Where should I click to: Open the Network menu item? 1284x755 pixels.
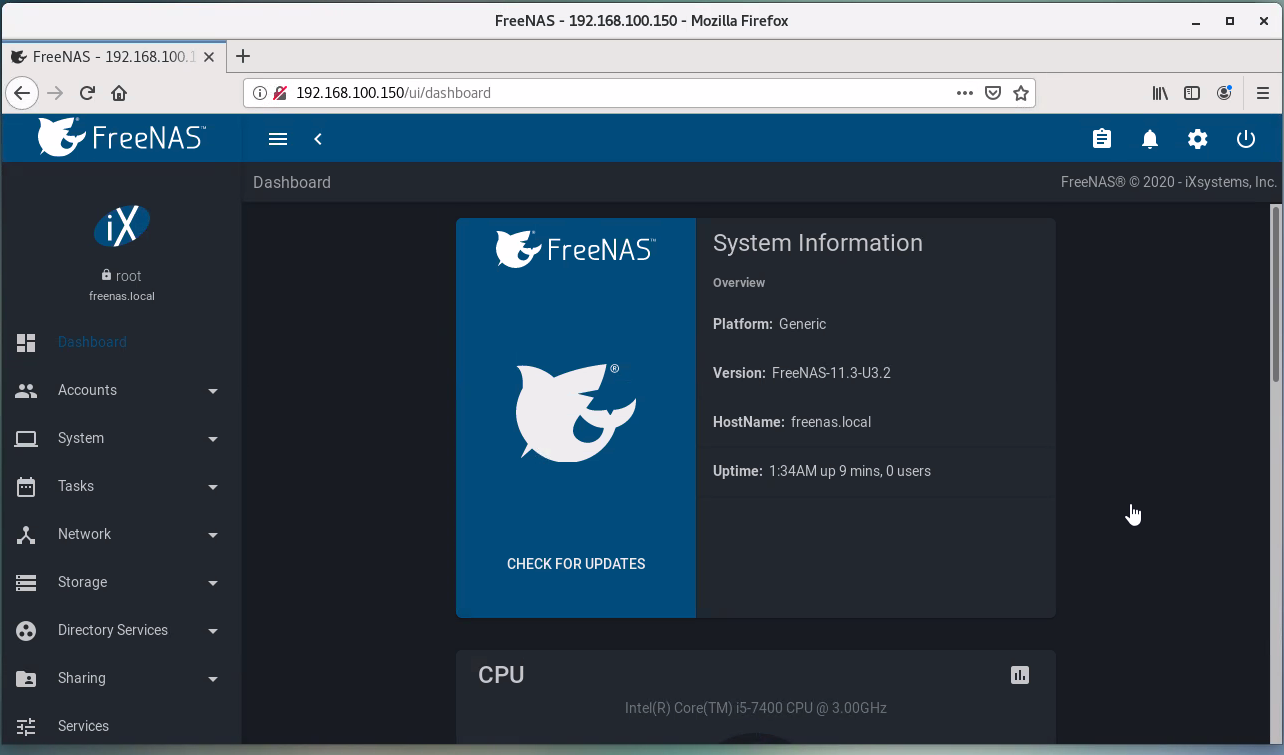pyautogui.click(x=121, y=534)
